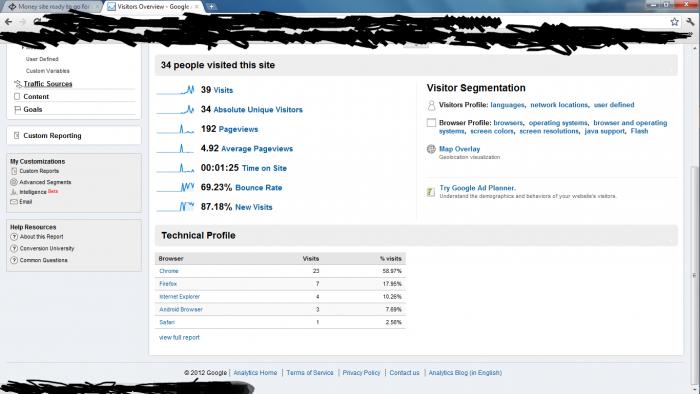Viewport: 700px width, 394px height.
Task: Open the Goals section
Action: 33,109
